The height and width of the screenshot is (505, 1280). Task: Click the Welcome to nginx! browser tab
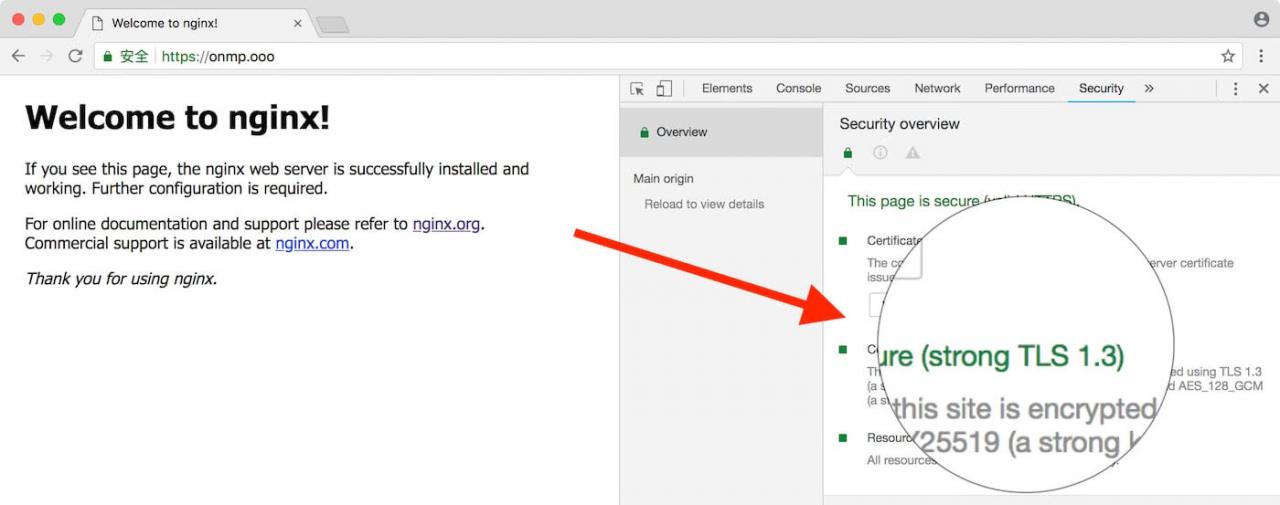195,22
